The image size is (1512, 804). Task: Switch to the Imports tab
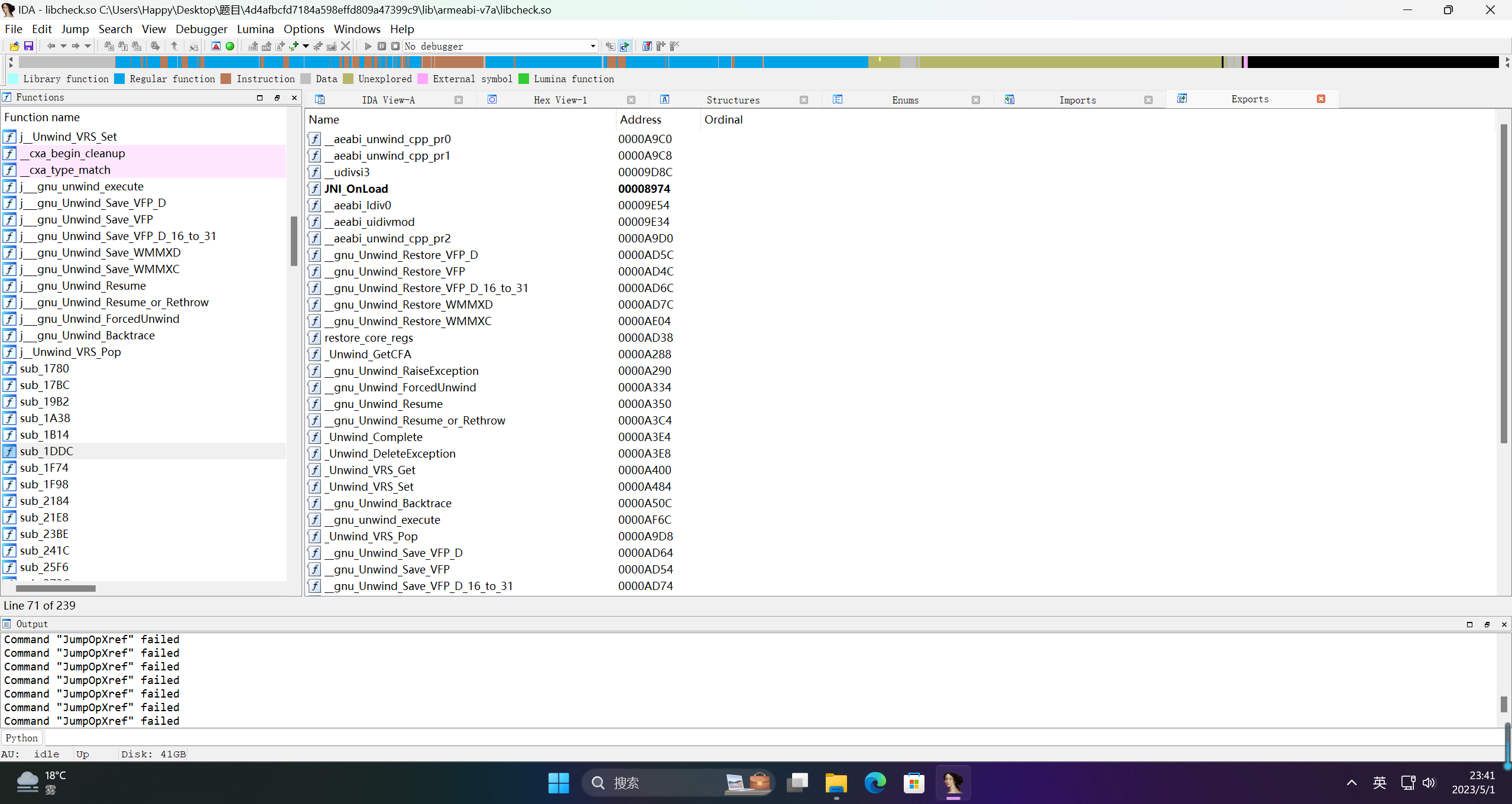click(1077, 100)
